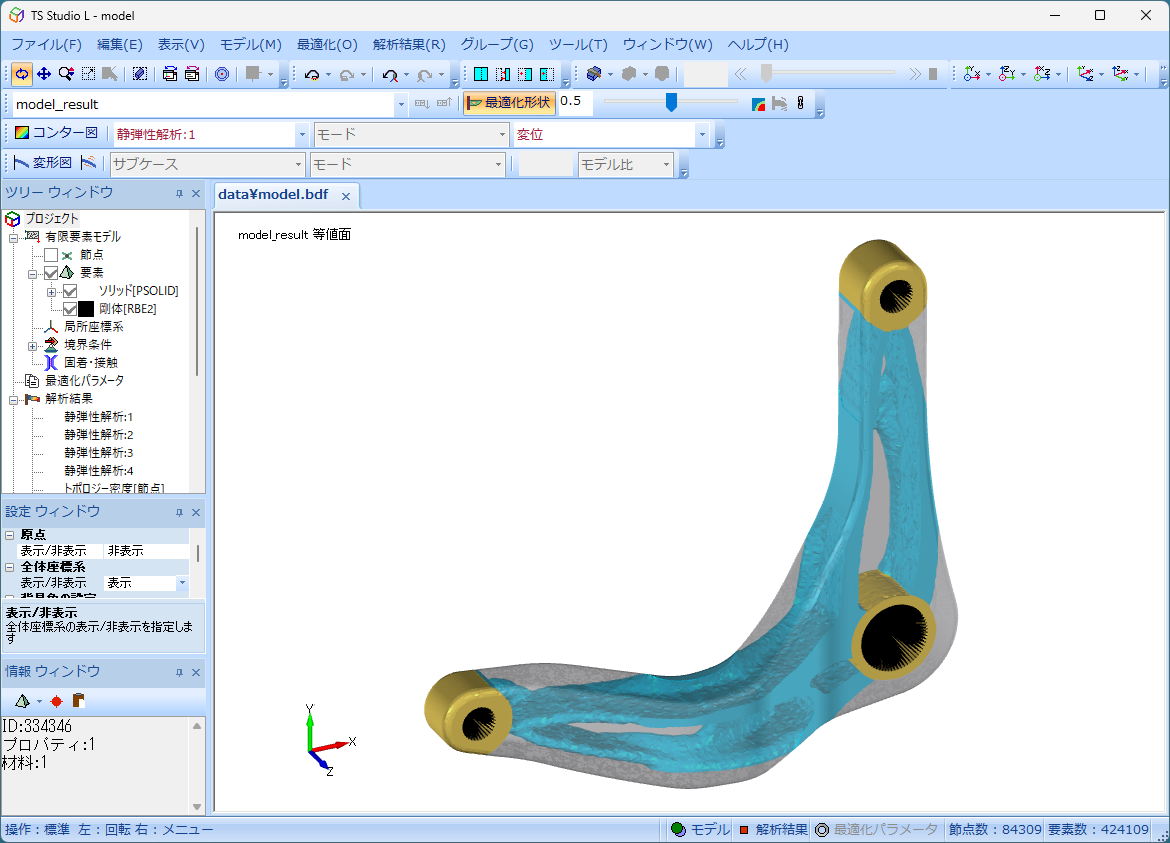Image resolution: width=1170 pixels, height=843 pixels.
Task: Click the fourth cyan section-cut icon
Action: coord(547,74)
